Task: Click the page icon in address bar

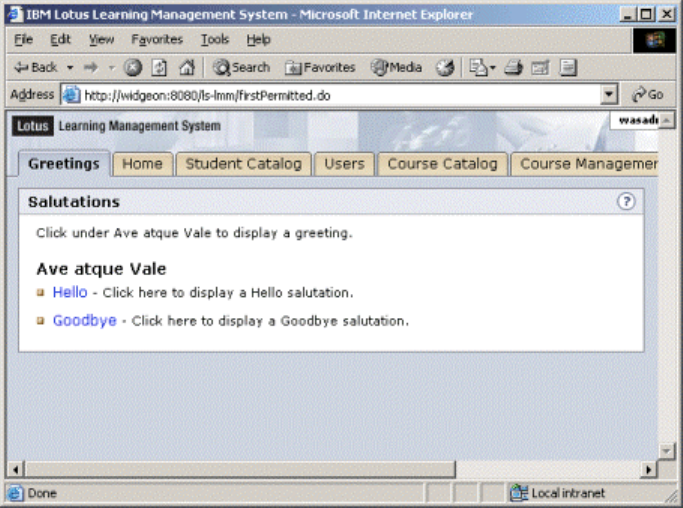Action: click(71, 95)
